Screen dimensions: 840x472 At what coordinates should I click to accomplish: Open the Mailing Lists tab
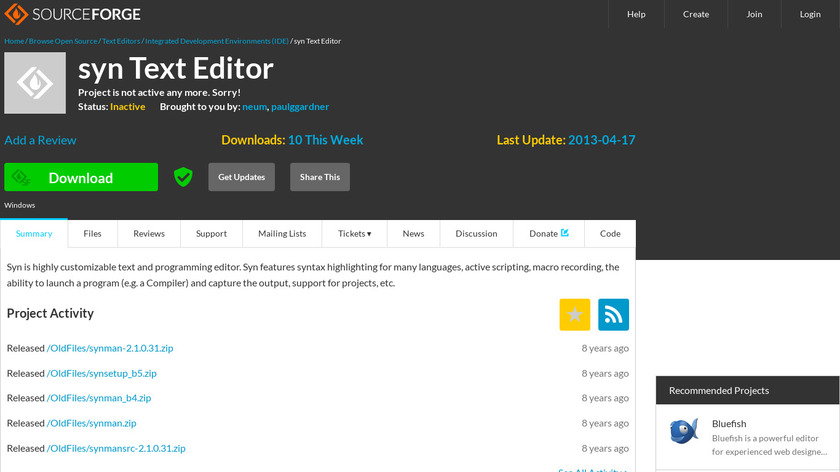[x=282, y=234]
